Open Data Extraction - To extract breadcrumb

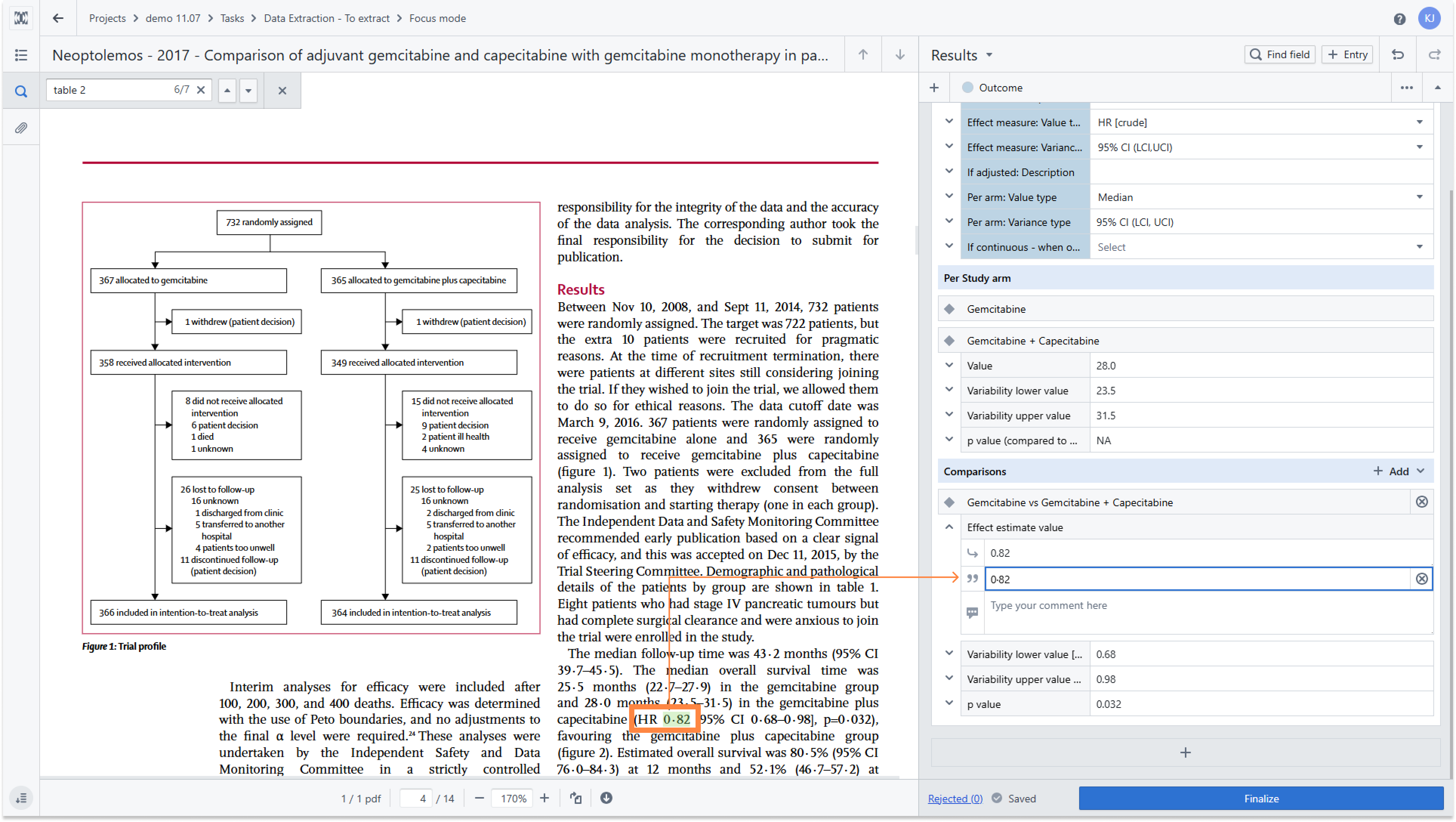[327, 18]
